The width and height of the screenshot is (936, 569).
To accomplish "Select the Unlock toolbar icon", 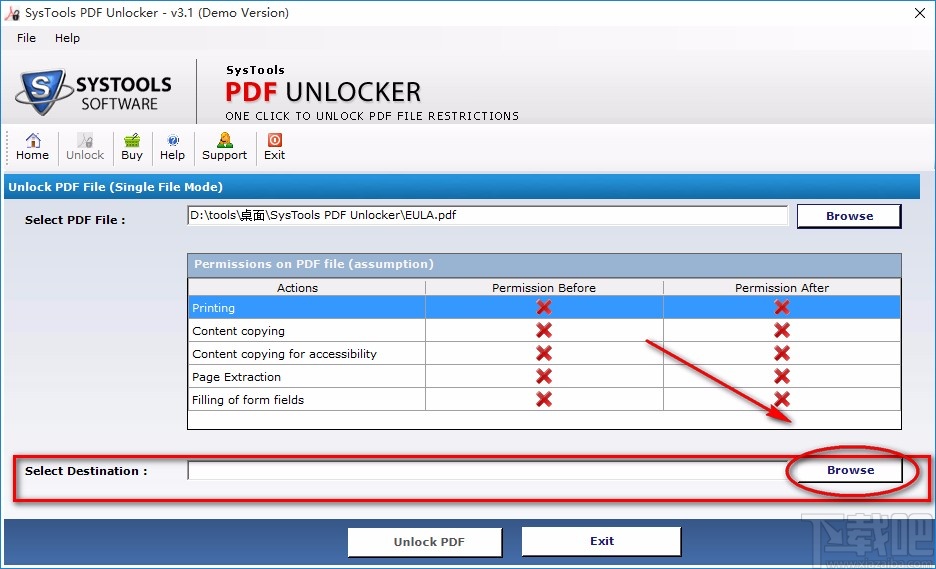I will tap(85, 147).
